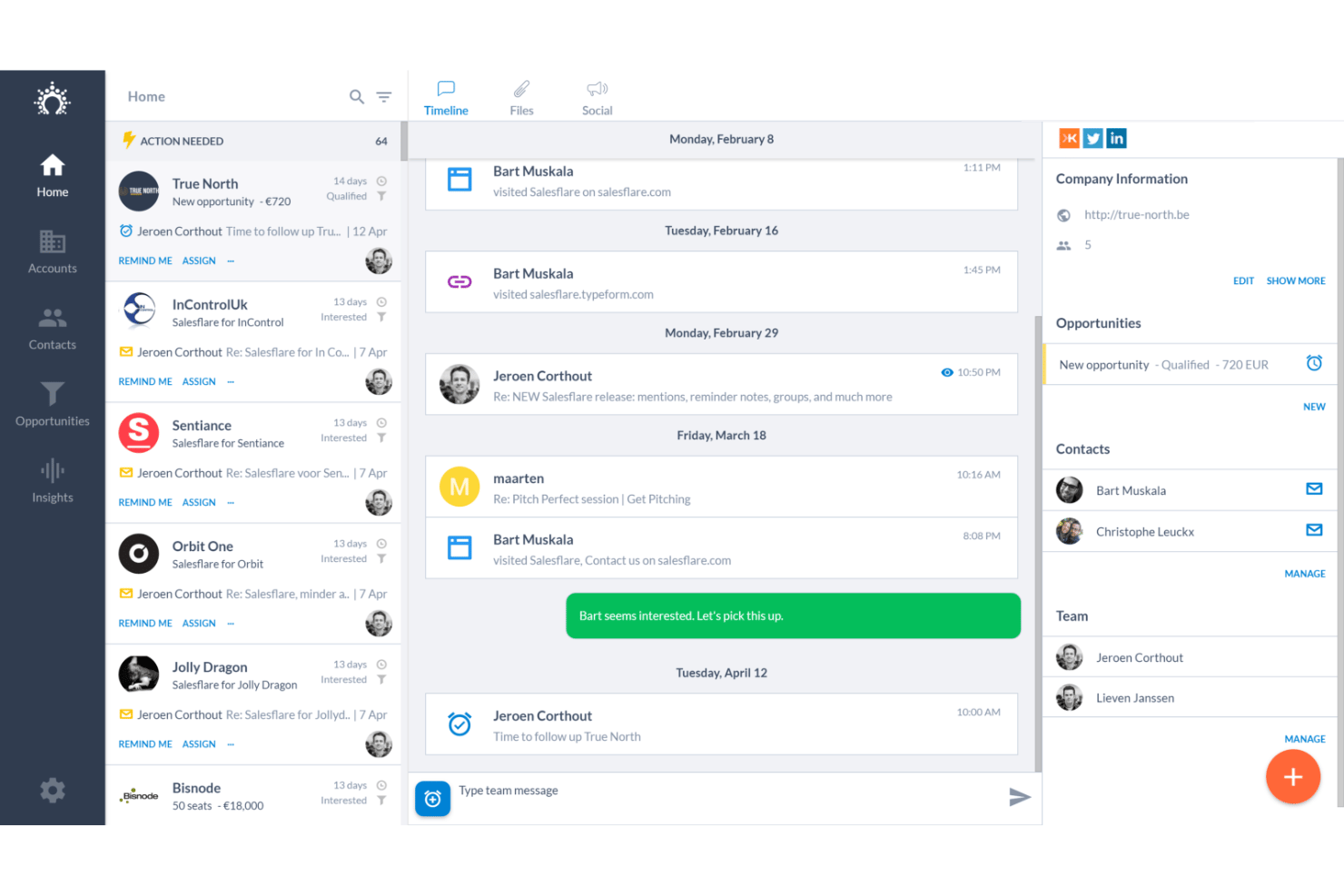The width and height of the screenshot is (1344, 896).
Task: Switch to the Files tab
Action: [521, 98]
